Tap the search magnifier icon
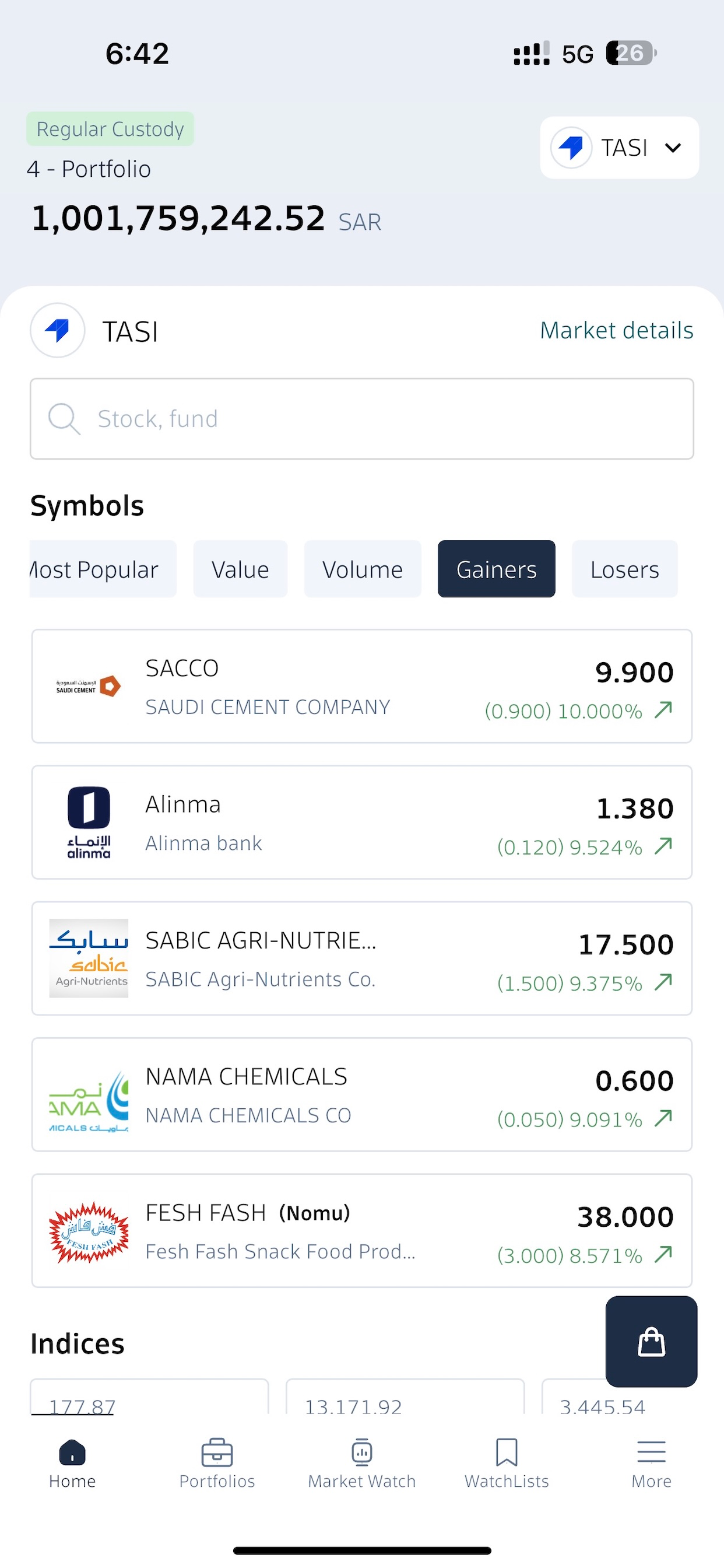 pyautogui.click(x=64, y=419)
